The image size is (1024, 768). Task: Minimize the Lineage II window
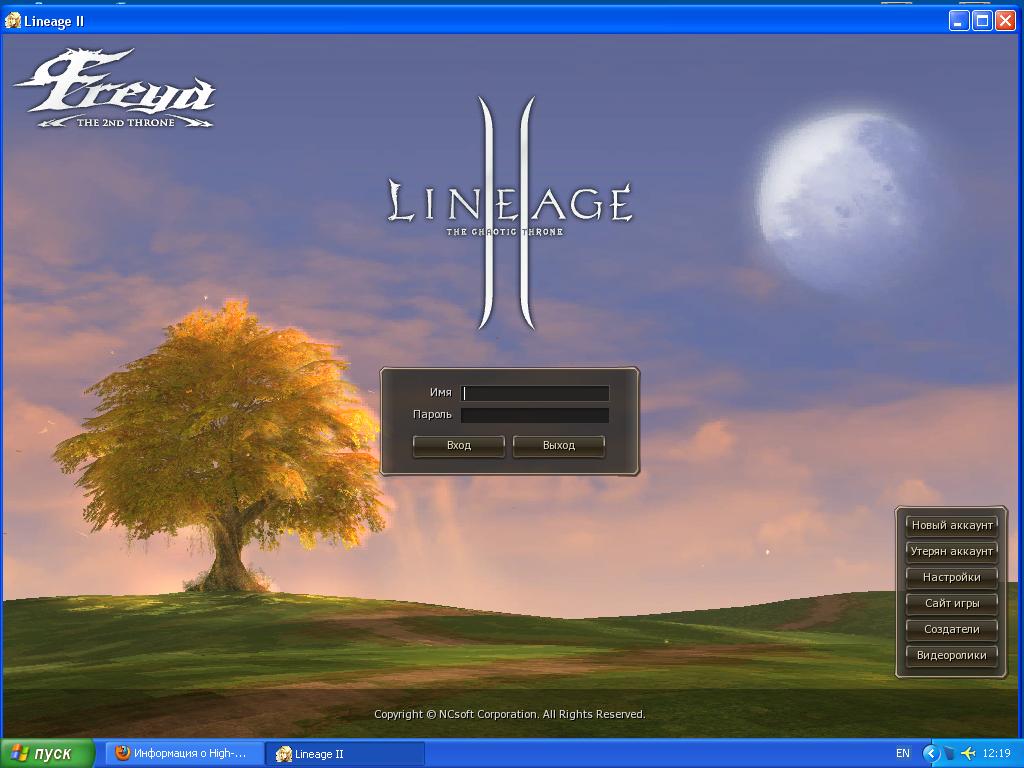(959, 21)
